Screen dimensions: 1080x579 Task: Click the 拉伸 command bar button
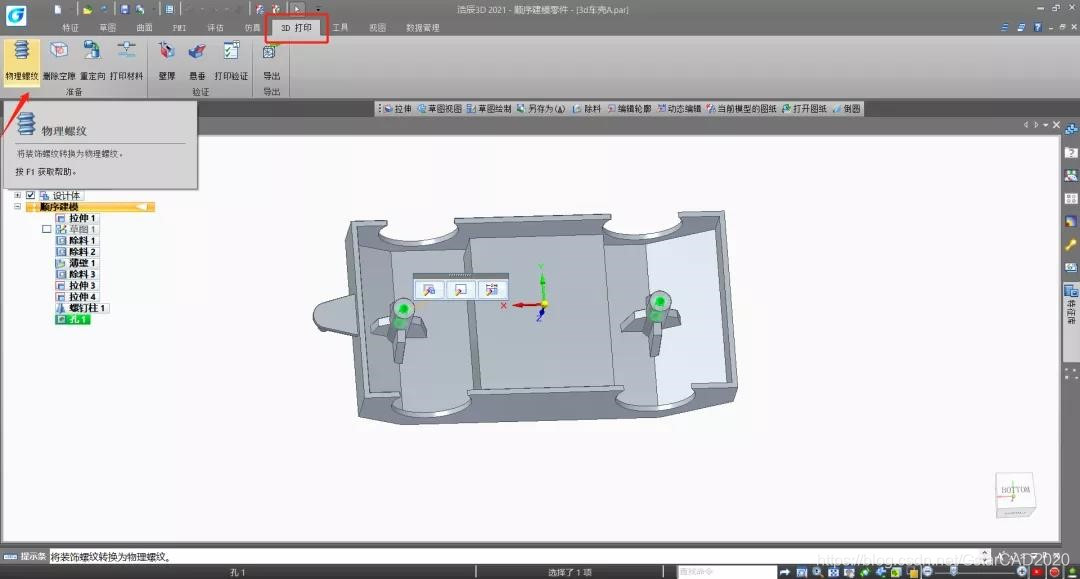(397, 109)
